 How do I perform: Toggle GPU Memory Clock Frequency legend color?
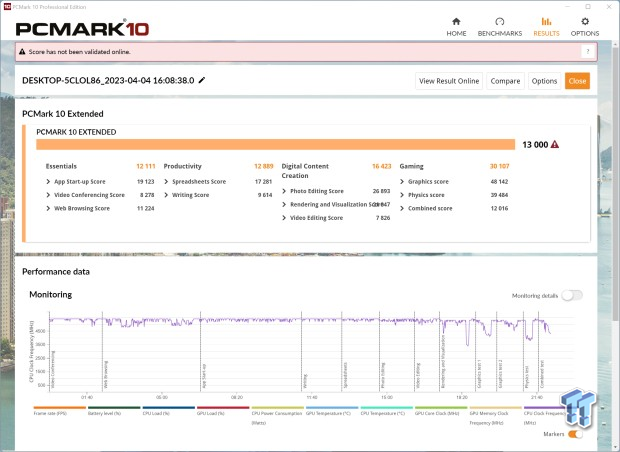495,407
